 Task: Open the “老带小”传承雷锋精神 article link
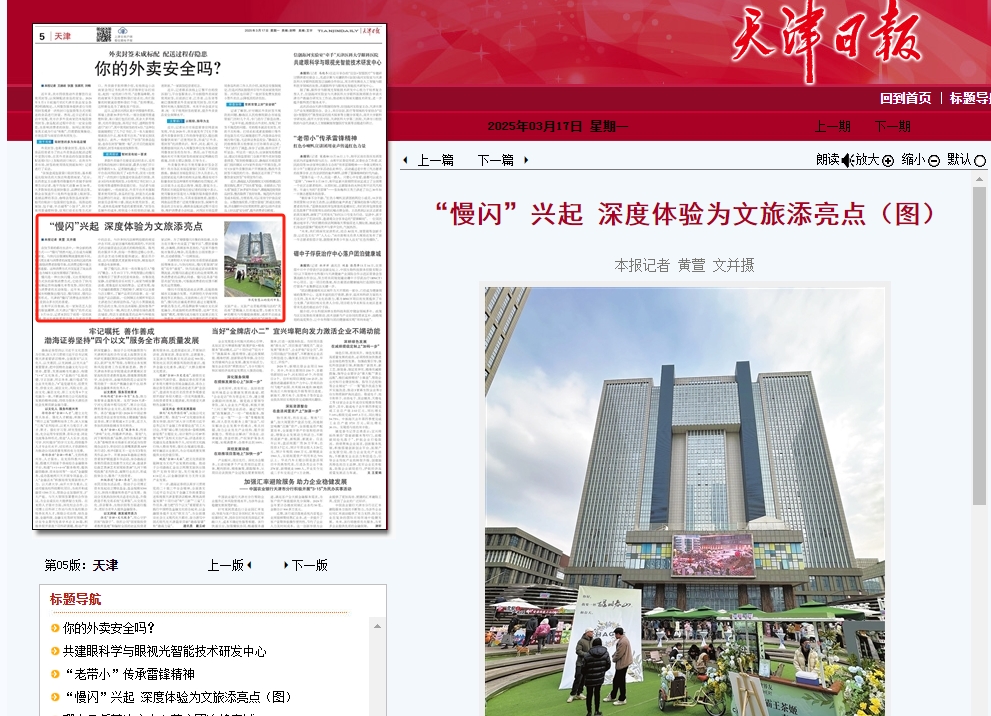click(128, 674)
